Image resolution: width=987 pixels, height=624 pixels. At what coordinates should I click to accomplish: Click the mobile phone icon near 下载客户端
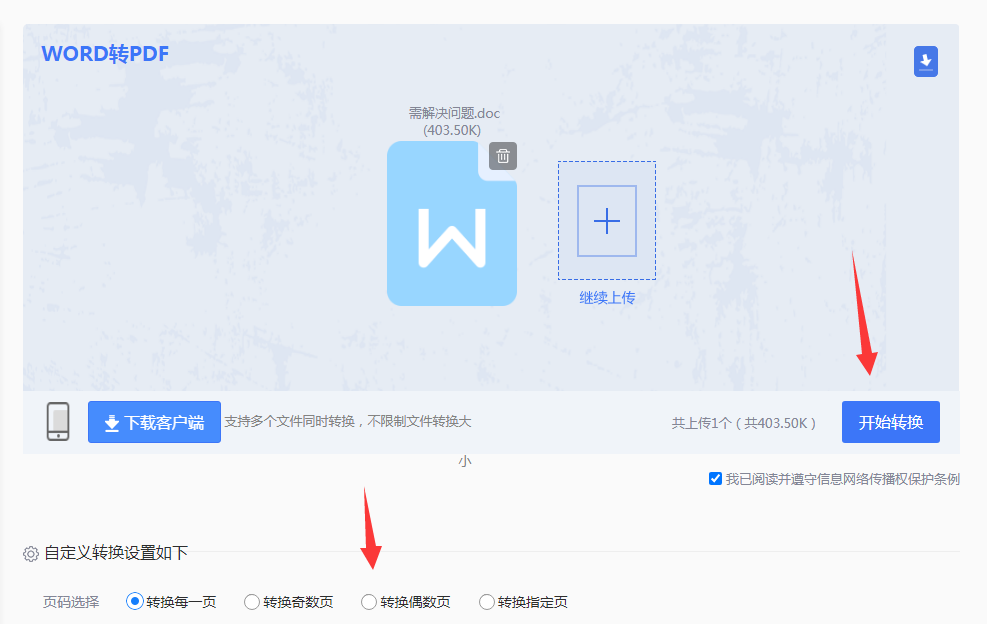tap(59, 421)
